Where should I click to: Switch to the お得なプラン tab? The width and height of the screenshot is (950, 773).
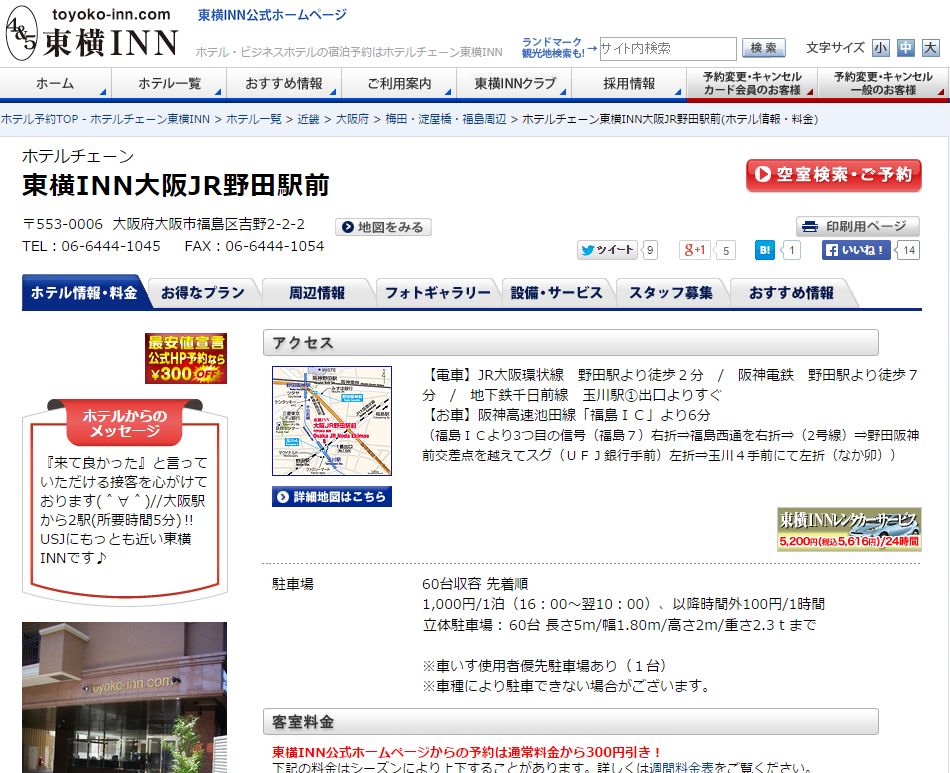[202, 293]
